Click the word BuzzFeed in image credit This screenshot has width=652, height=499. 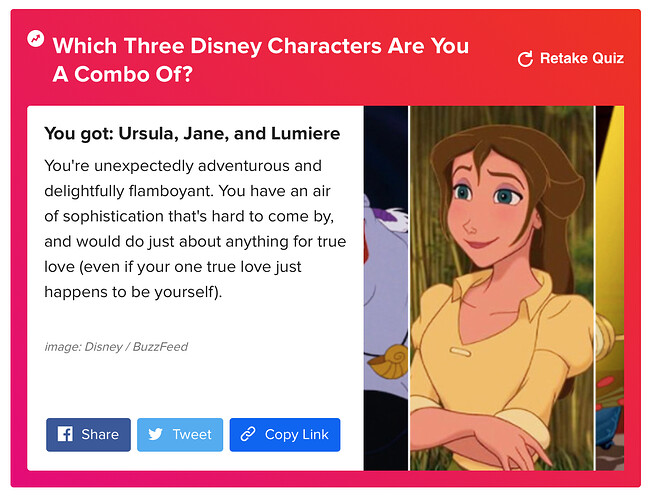click(160, 347)
